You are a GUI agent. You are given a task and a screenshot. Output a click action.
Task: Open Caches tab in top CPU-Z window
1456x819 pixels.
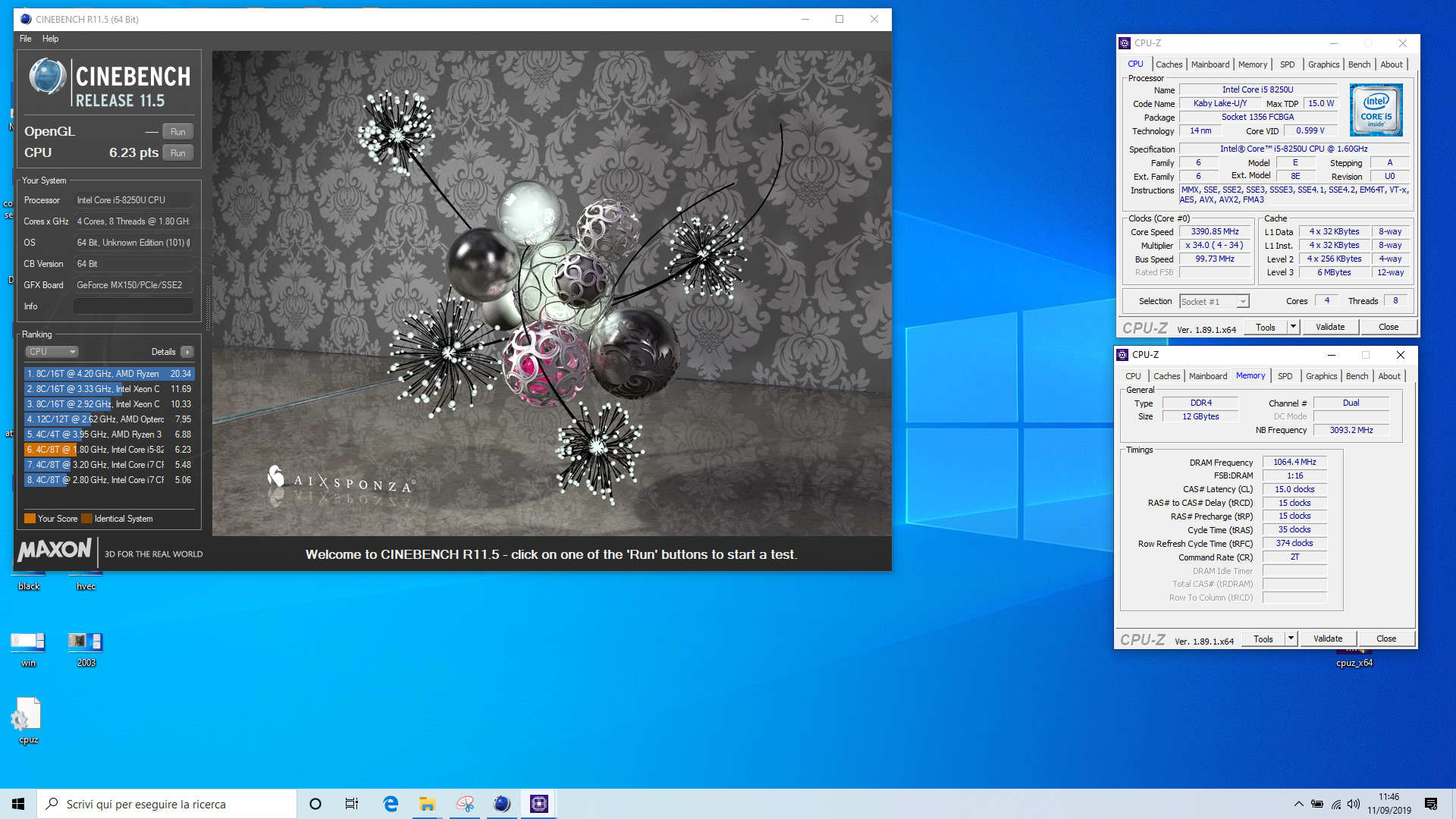coord(1169,64)
